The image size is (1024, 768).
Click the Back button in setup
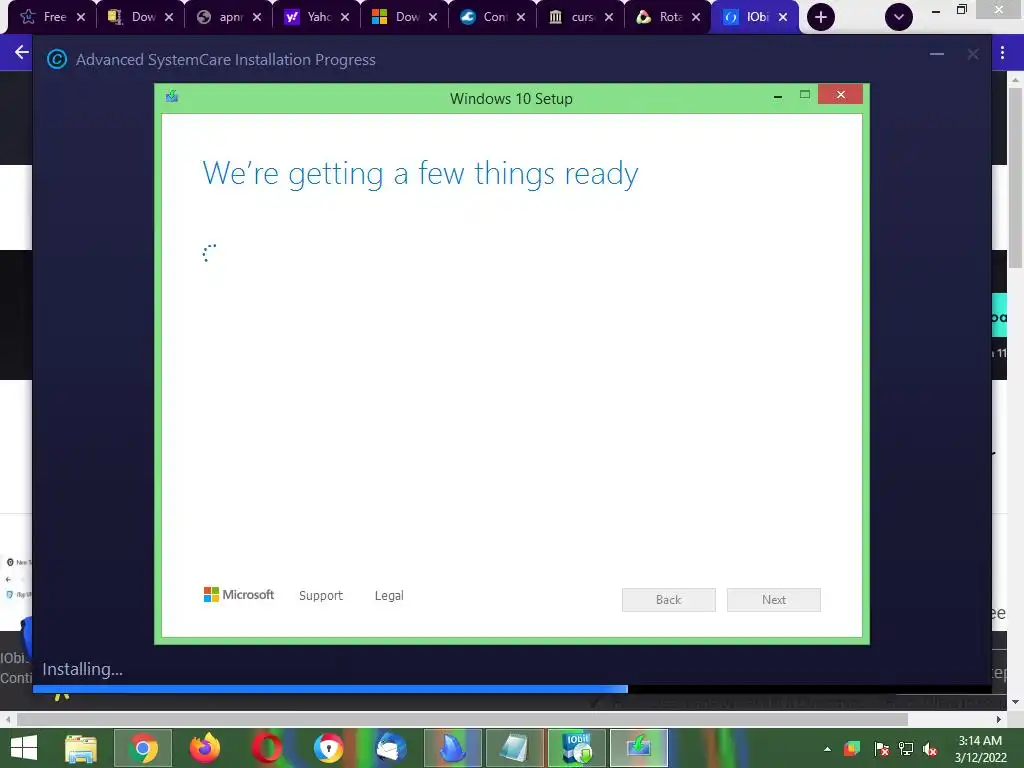click(669, 600)
